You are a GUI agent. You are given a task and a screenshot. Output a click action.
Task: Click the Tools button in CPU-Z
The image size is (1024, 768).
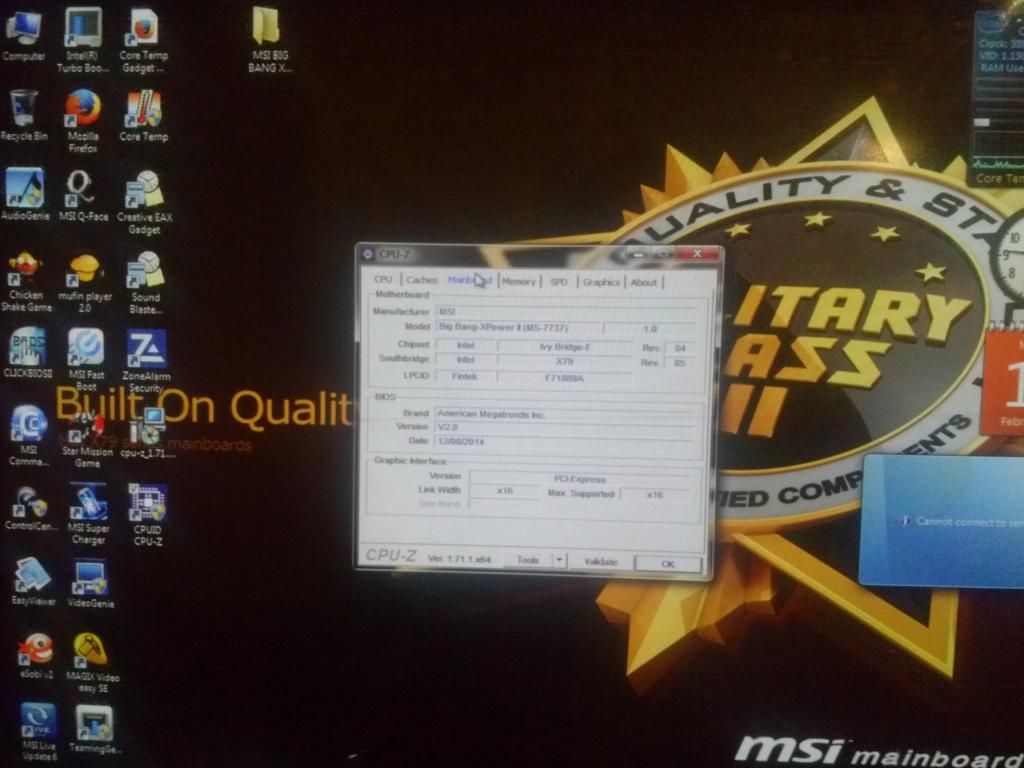pyautogui.click(x=528, y=560)
